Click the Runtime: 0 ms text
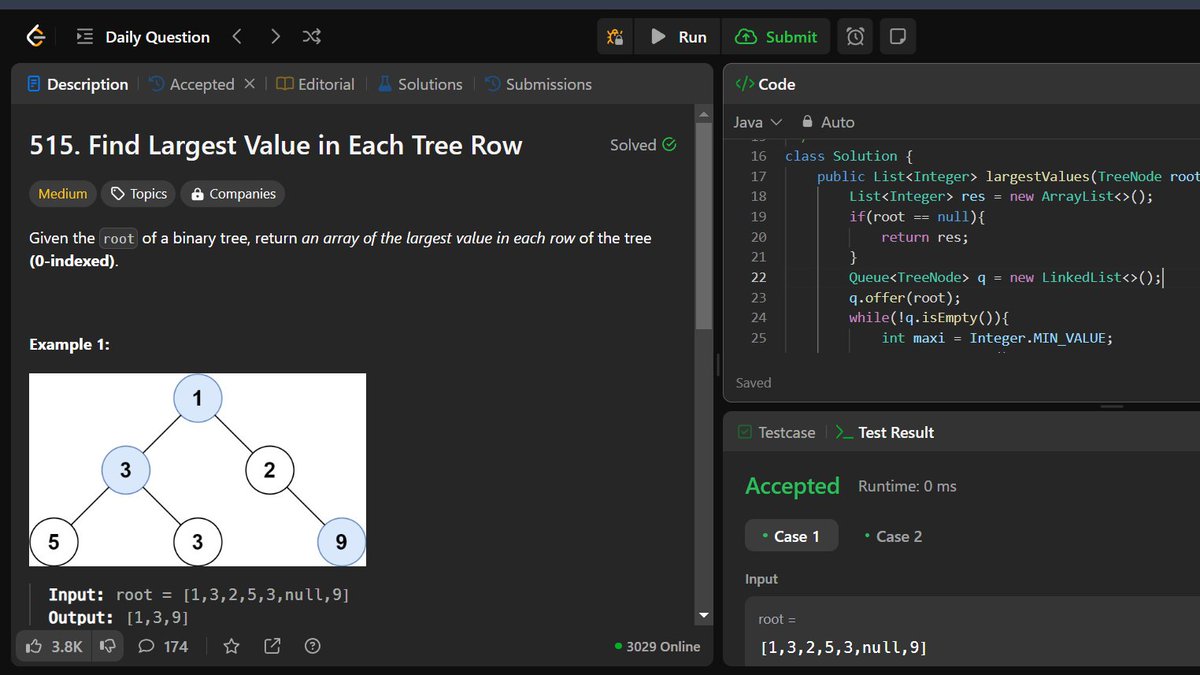The image size is (1200, 675). (x=907, y=486)
